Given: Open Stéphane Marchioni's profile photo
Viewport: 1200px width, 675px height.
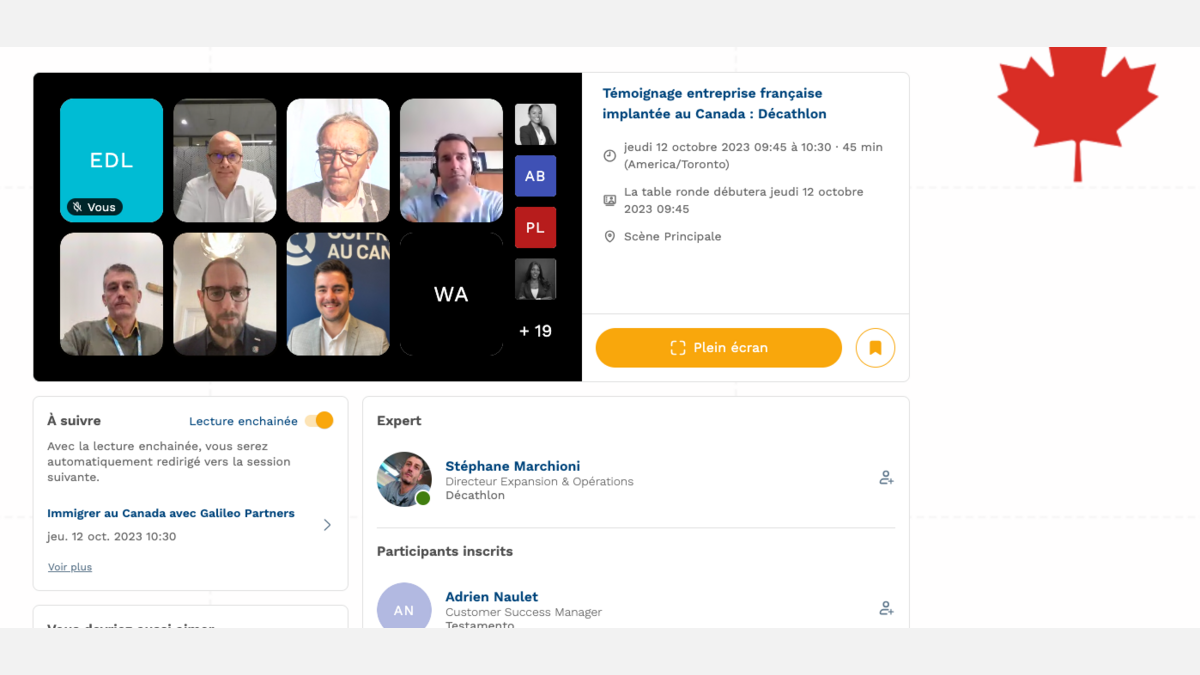Looking at the screenshot, I should click(x=404, y=479).
